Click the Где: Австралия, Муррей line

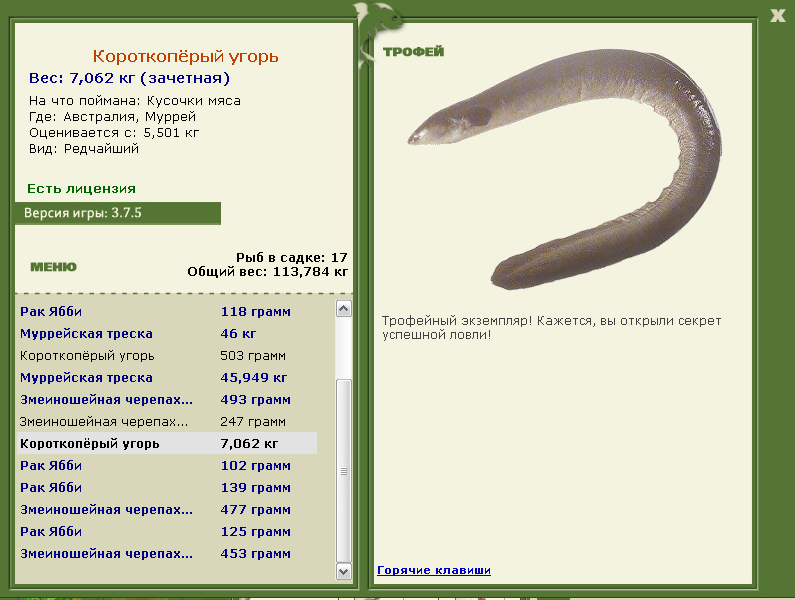(x=112, y=117)
